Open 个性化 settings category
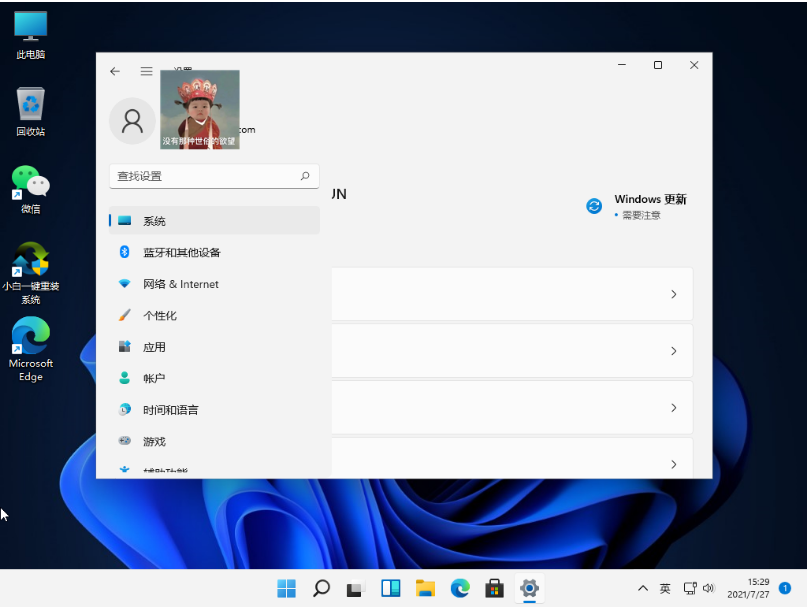Image resolution: width=807 pixels, height=610 pixels. [160, 316]
